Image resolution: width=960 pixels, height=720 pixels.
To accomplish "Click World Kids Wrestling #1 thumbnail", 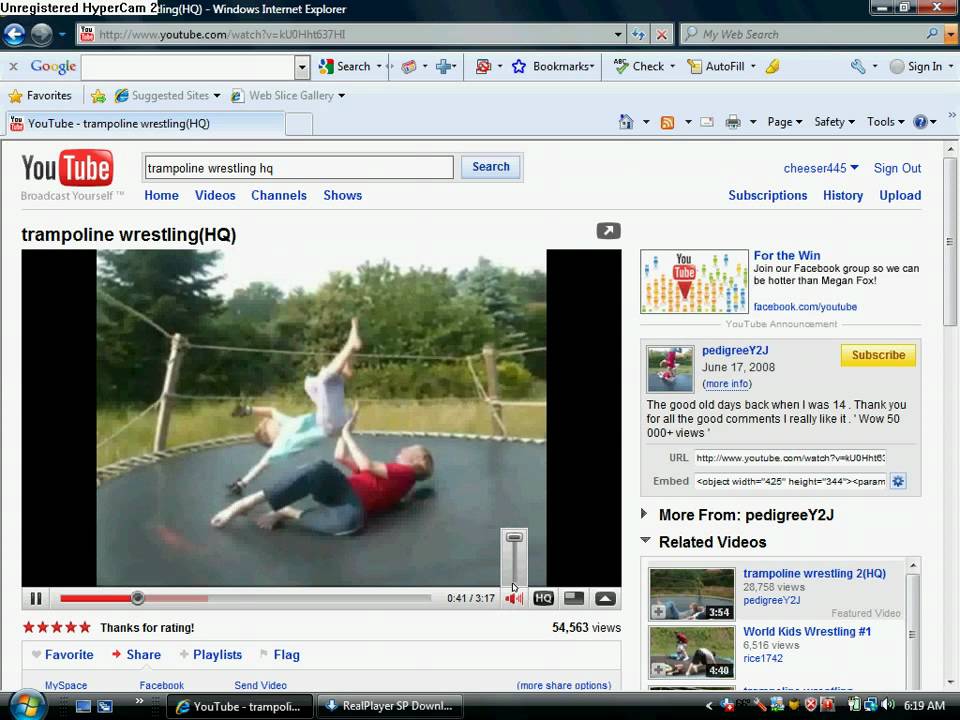I will point(692,652).
